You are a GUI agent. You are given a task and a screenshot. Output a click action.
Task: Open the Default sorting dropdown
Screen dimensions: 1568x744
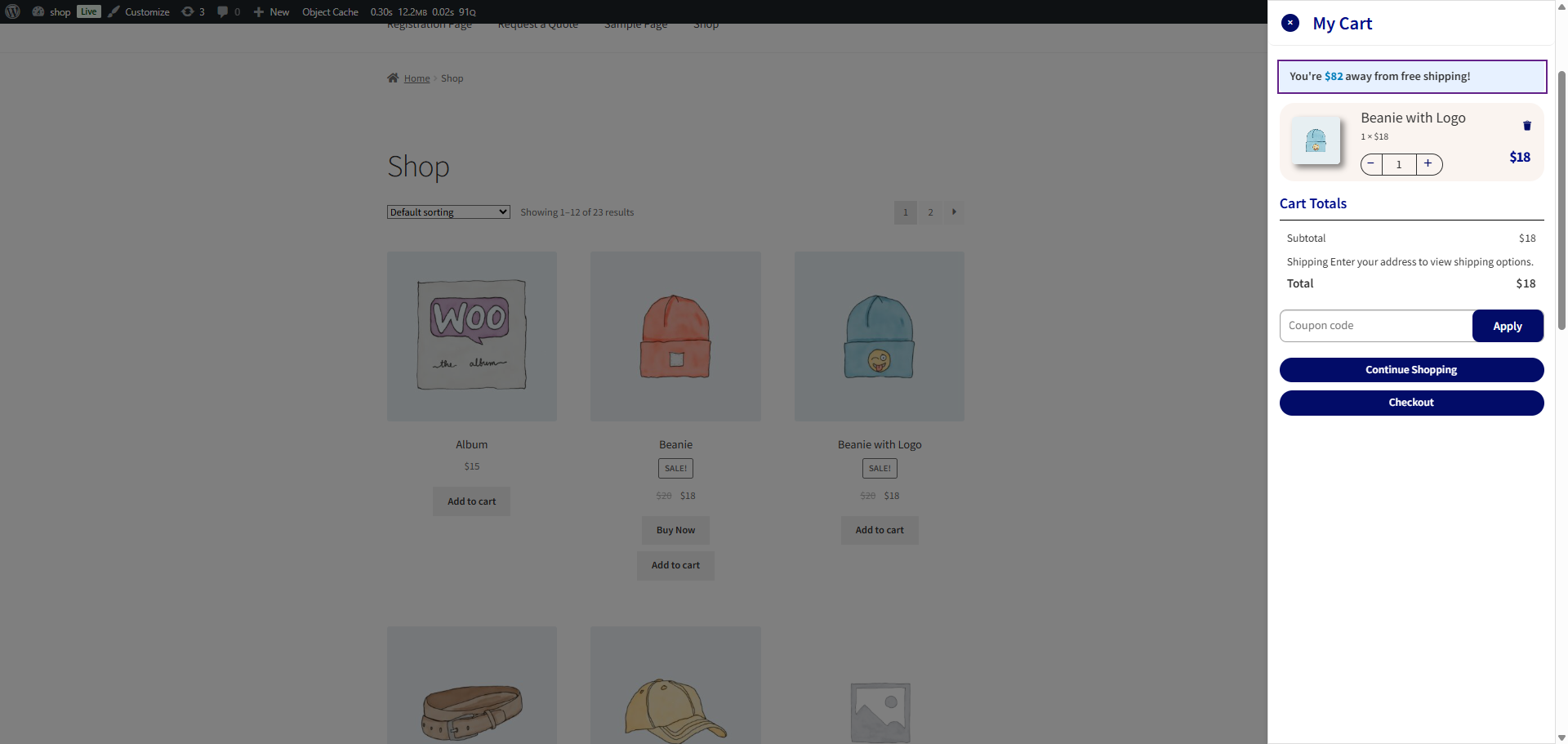click(448, 212)
